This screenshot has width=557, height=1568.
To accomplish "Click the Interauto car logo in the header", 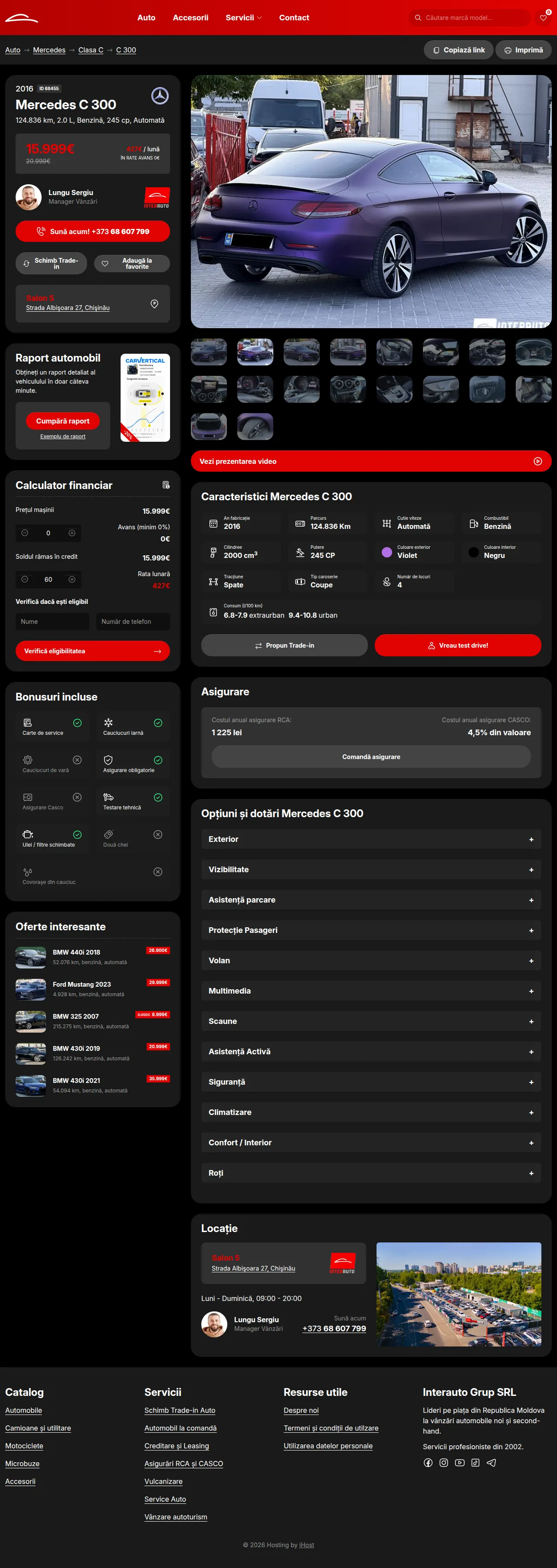I will 22,18.
